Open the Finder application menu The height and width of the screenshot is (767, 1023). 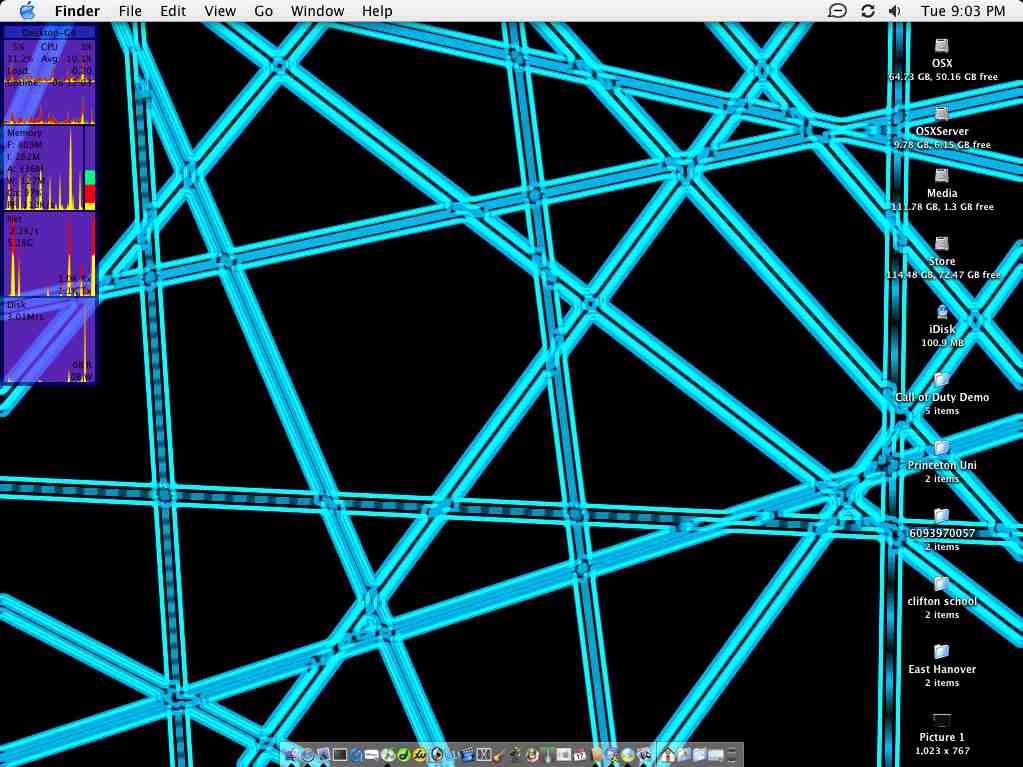pos(77,11)
